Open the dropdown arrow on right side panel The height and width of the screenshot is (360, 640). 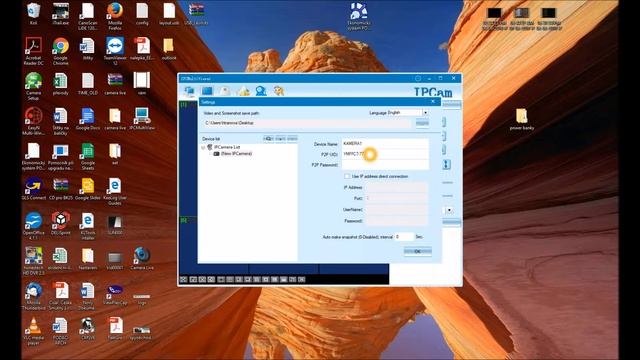[x=449, y=210]
